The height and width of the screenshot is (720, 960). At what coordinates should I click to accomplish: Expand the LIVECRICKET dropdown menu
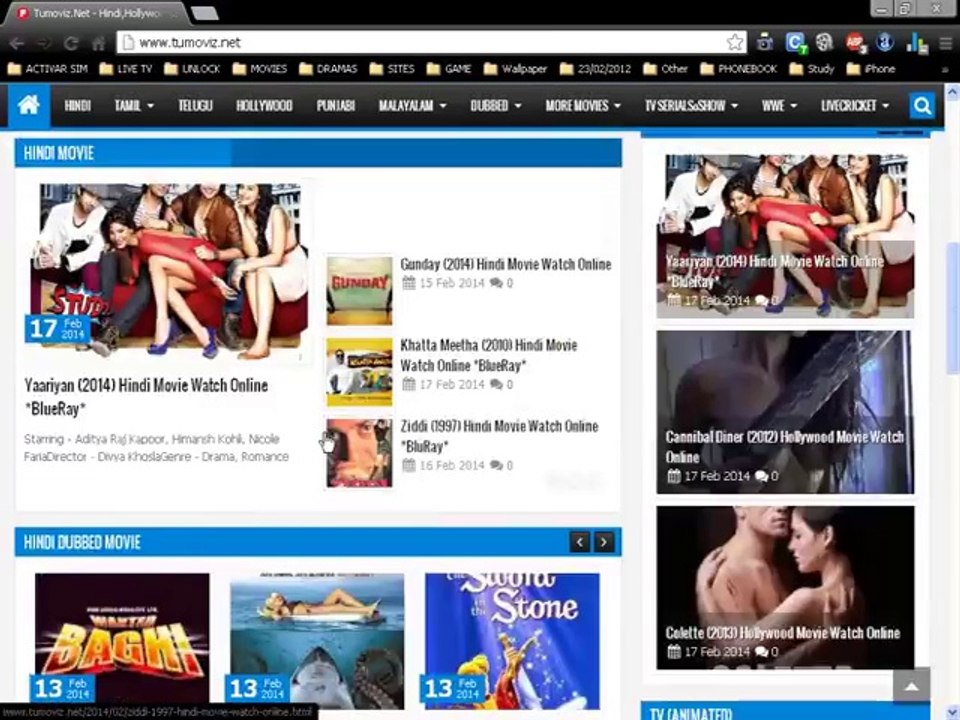(x=855, y=106)
